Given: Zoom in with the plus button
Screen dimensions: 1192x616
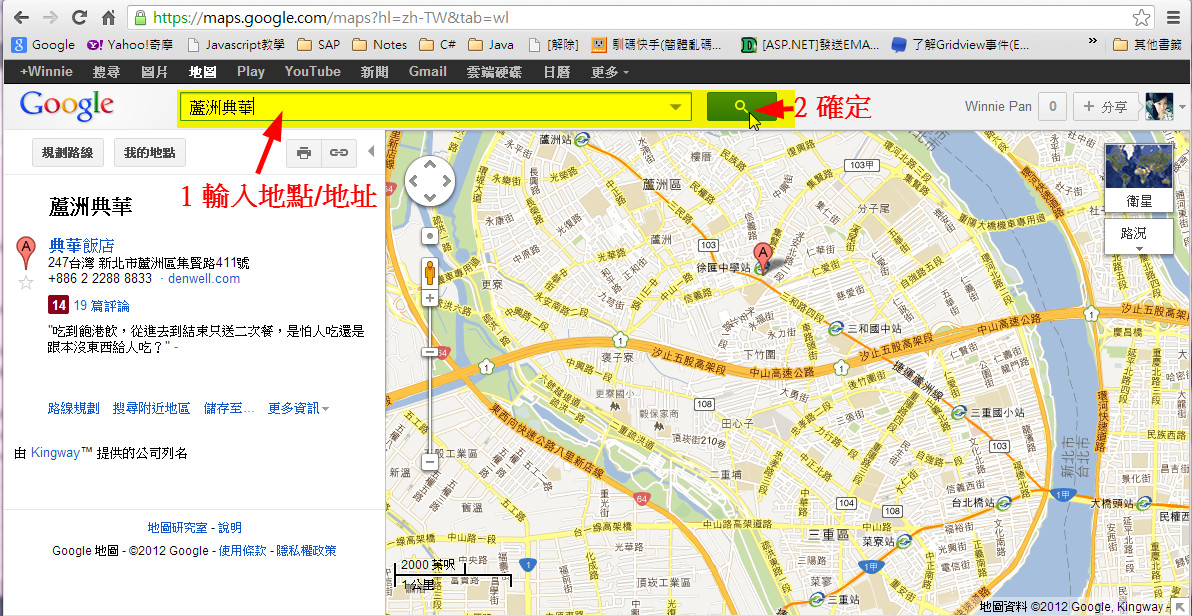Looking at the screenshot, I should pos(430,298).
